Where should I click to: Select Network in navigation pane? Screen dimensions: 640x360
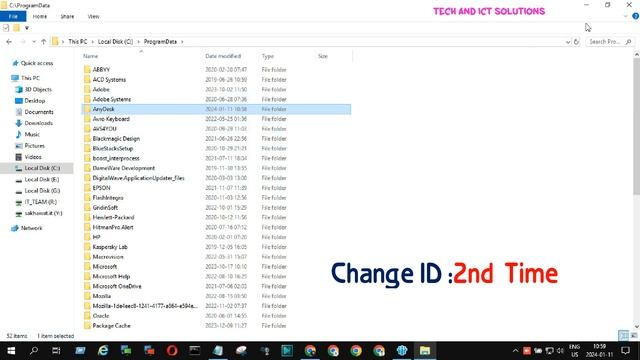(x=27, y=228)
